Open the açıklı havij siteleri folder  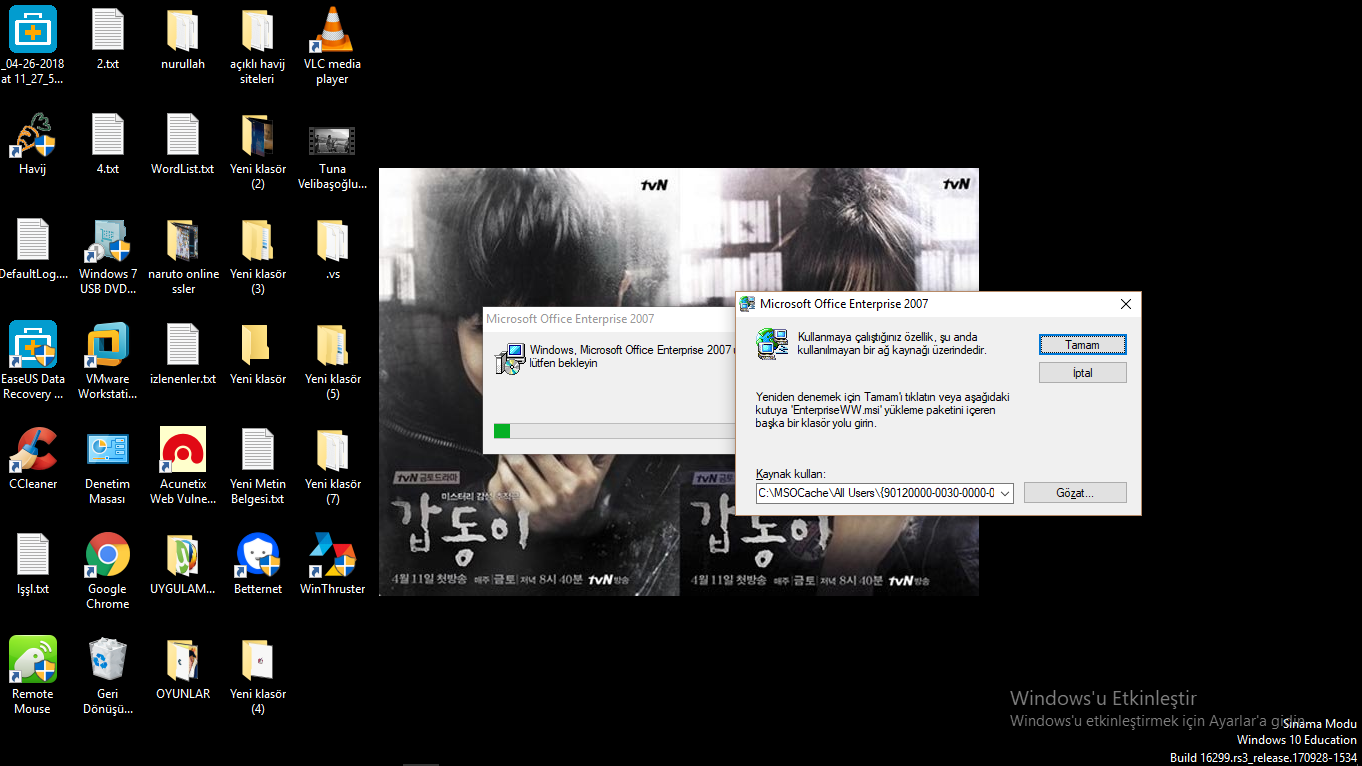coord(257,46)
